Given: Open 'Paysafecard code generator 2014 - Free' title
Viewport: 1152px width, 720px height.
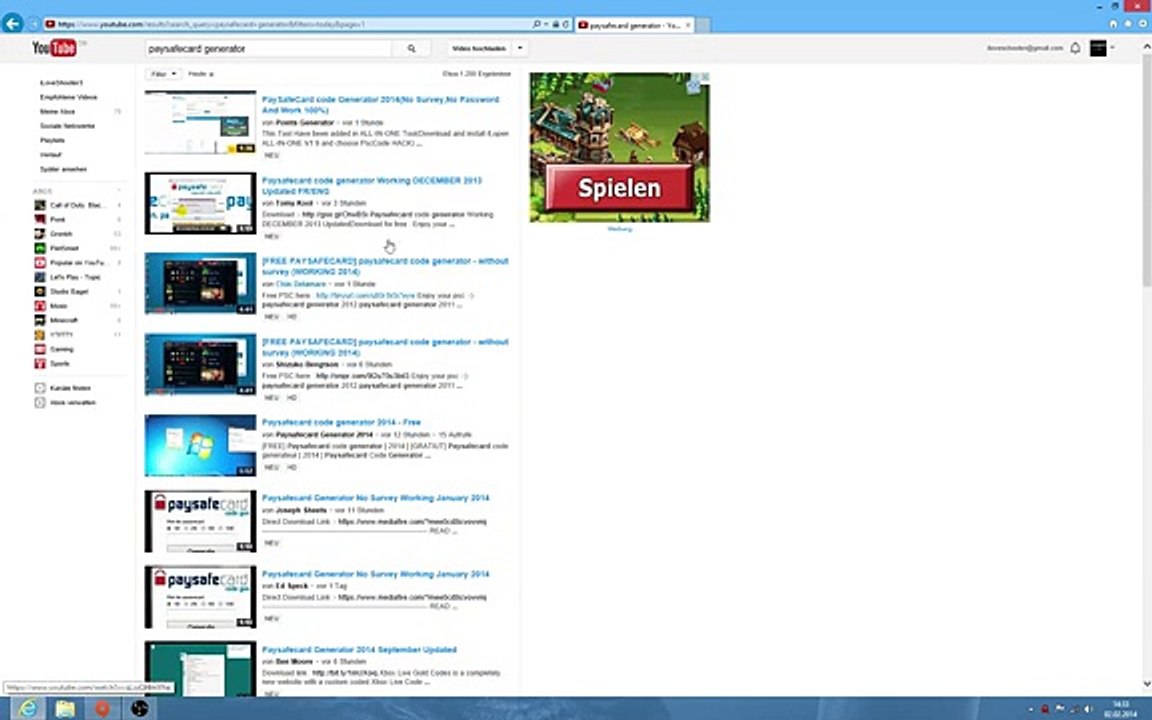Looking at the screenshot, I should tap(341, 422).
